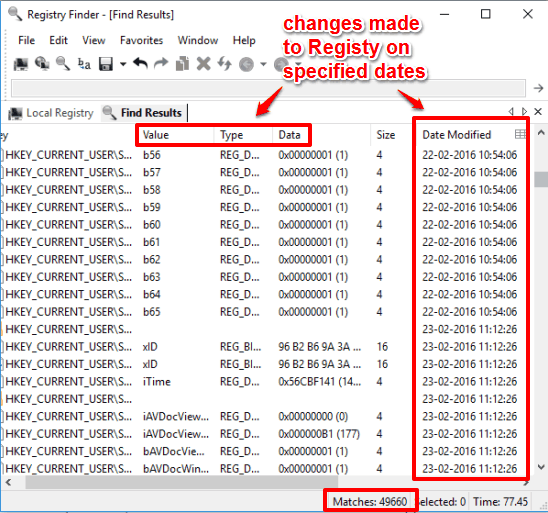Open the Replace (b→a) tool
548x513 pixels.
(84, 64)
